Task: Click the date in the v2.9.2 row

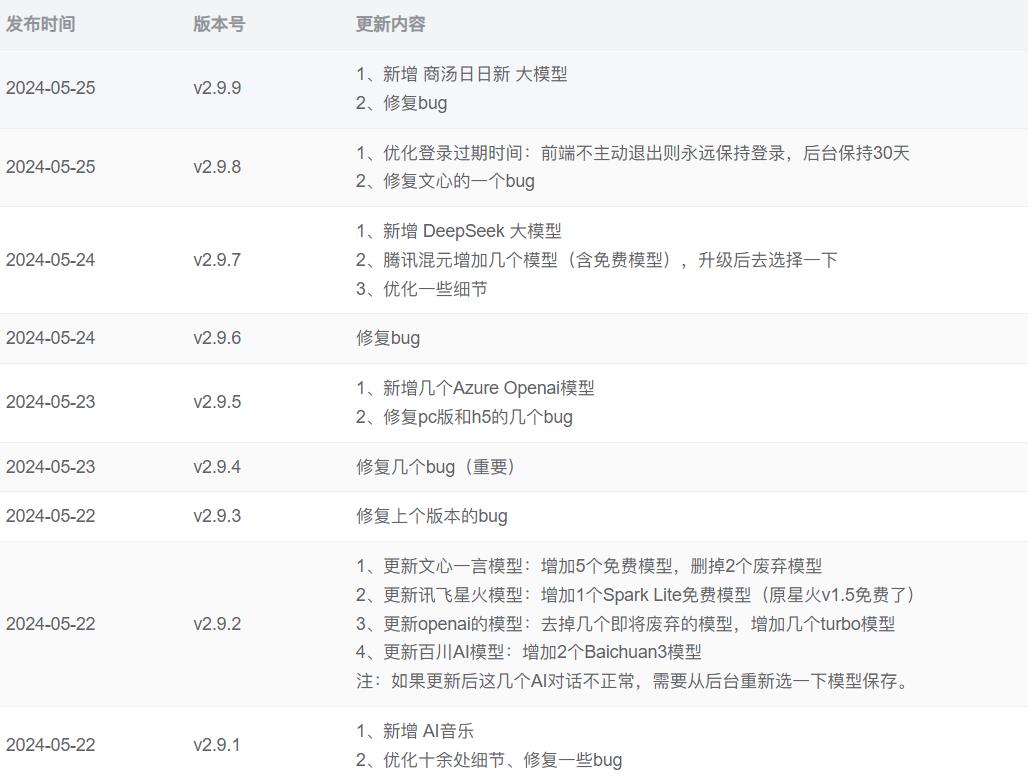Action: coord(50,623)
